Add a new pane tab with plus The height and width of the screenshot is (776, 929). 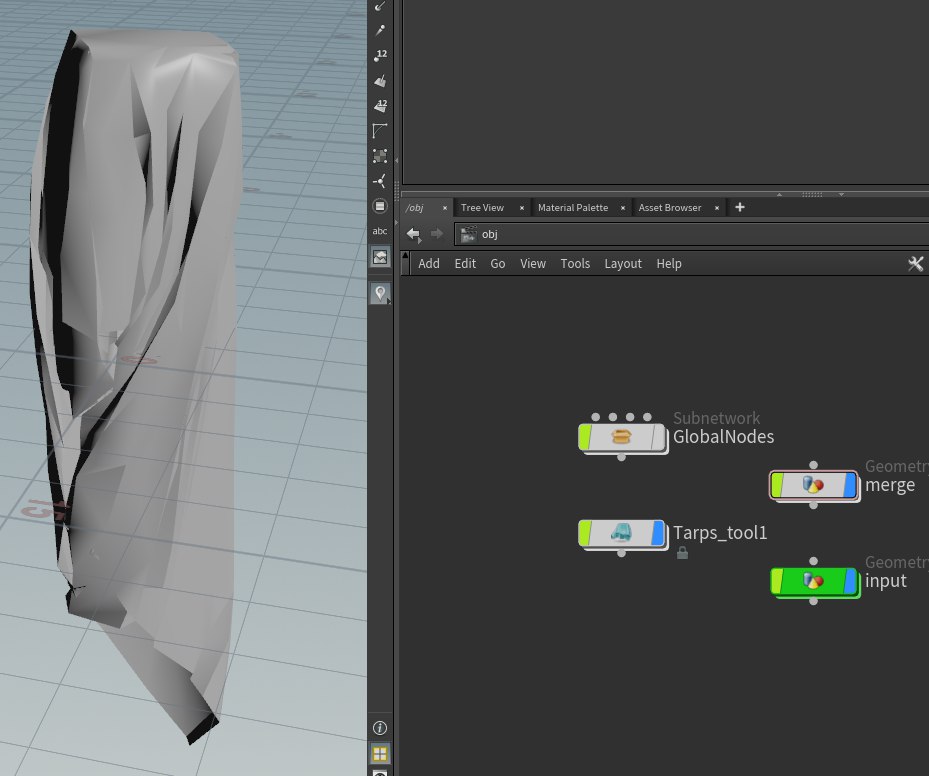click(x=740, y=207)
